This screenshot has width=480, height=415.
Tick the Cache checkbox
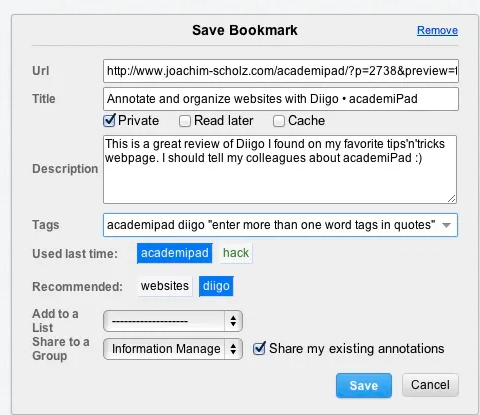[279, 121]
